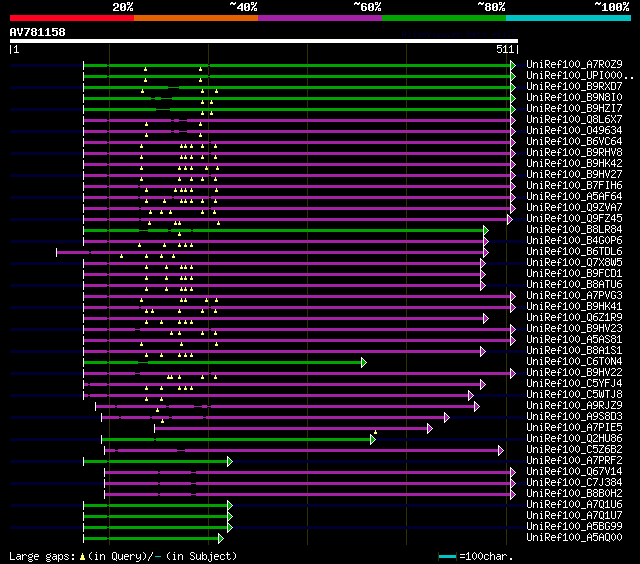
Task: Select label UniRef100_C5YFJ4
Action: (574, 384)
